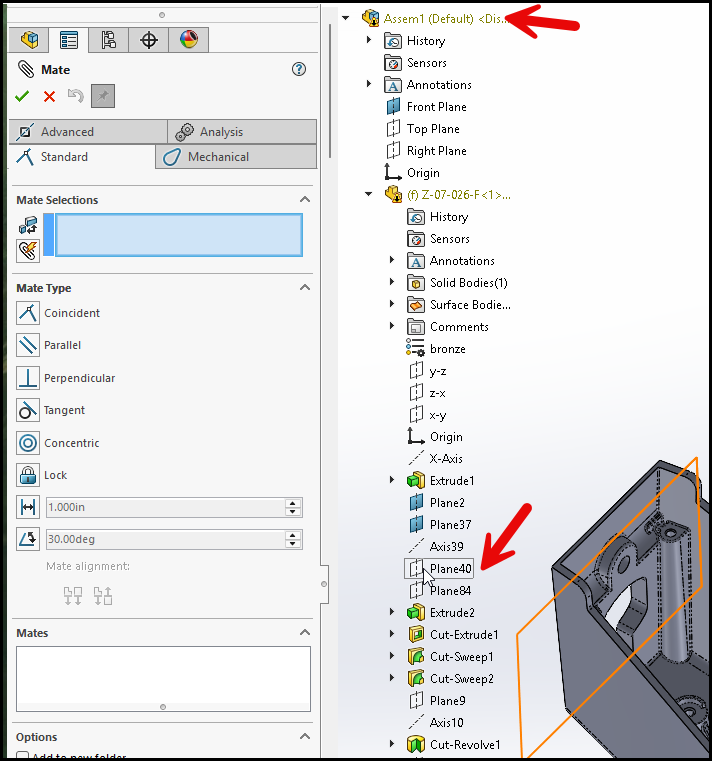Screen dimensions: 712x761
Task: Collapse the Mate Selections section
Action: click(305, 200)
